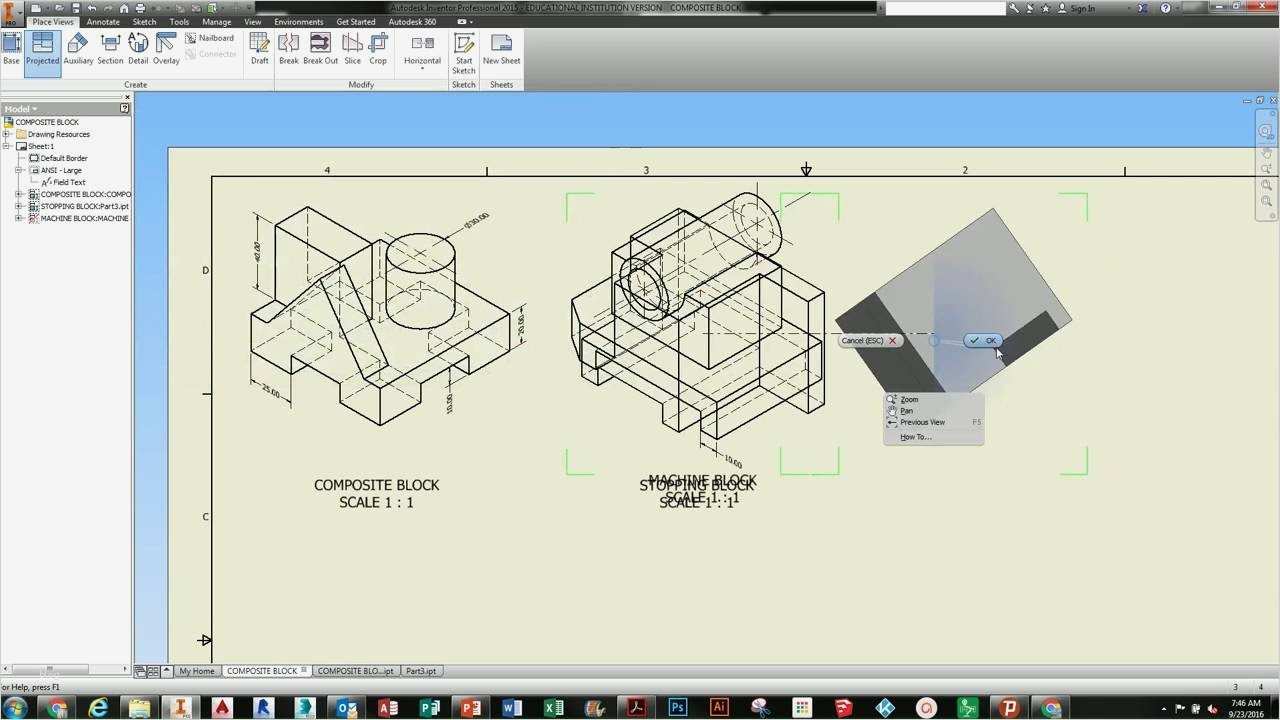
Task: Open Illustrator from the taskbar
Action: [718, 708]
